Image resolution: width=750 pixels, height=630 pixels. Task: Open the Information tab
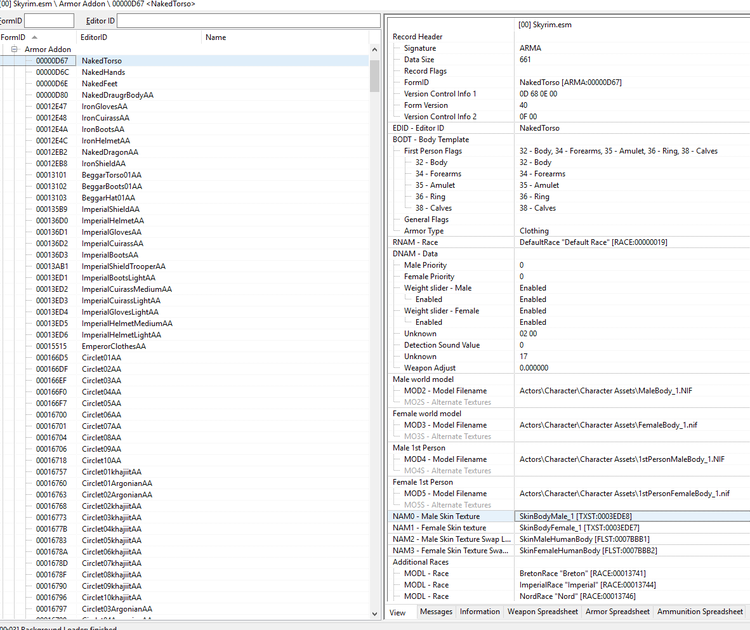[x=479, y=611]
